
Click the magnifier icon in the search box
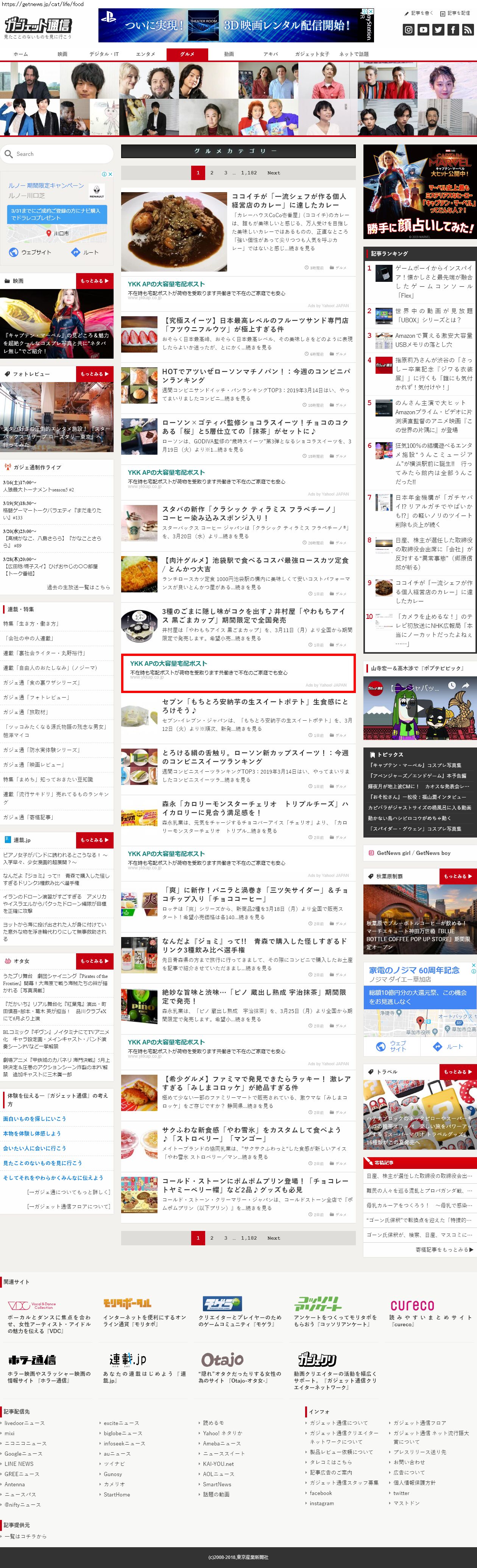coord(9,154)
